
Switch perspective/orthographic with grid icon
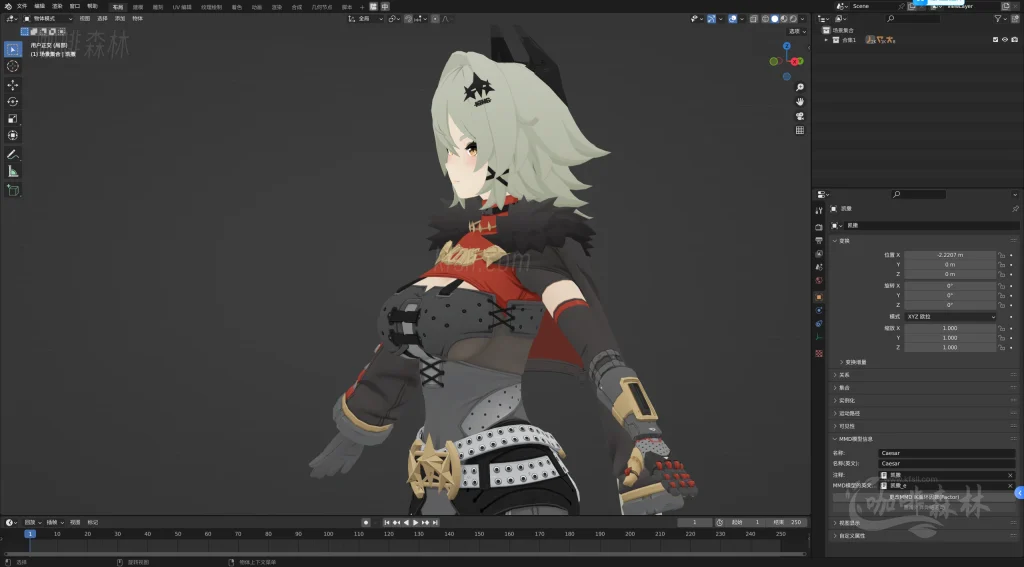click(799, 131)
